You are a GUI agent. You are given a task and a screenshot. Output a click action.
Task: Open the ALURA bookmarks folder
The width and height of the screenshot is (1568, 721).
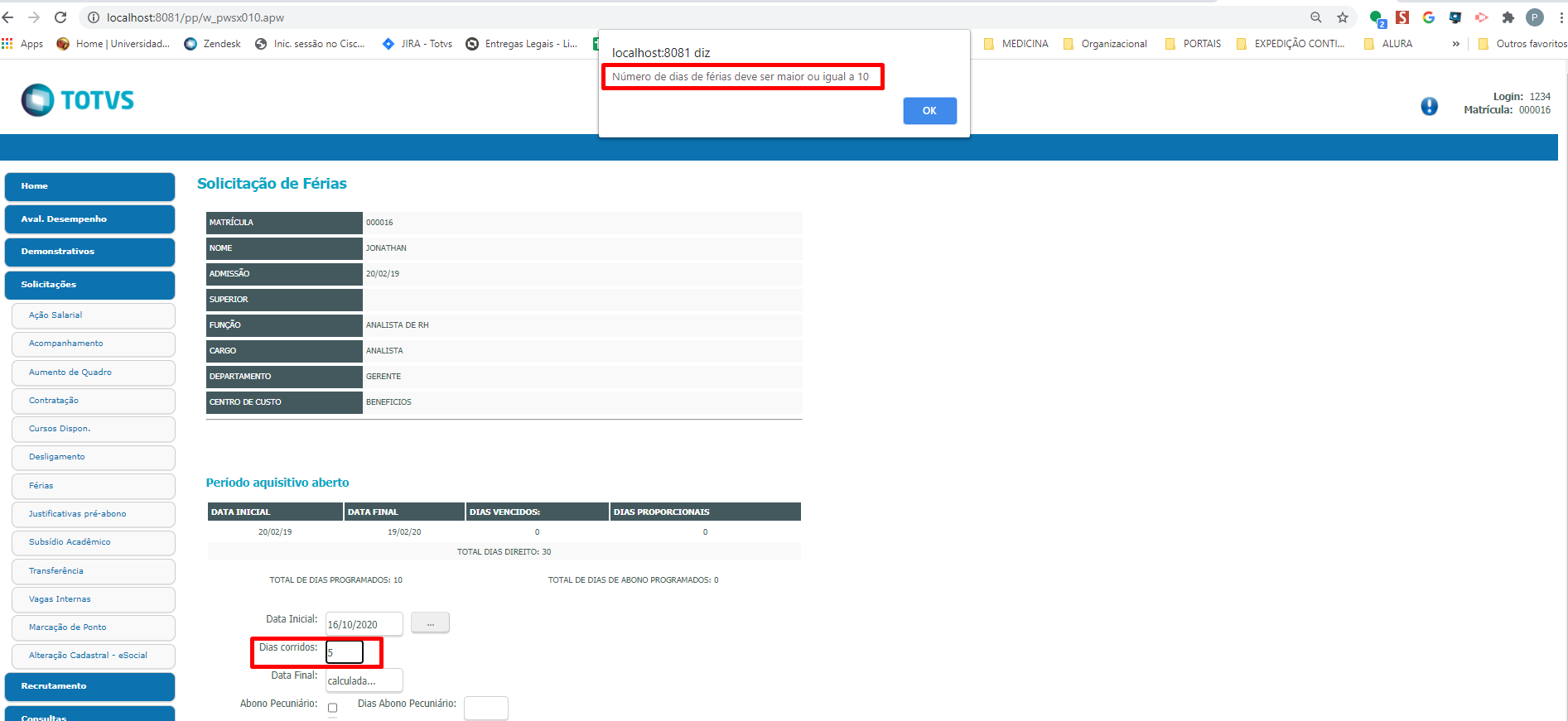click(x=1388, y=44)
